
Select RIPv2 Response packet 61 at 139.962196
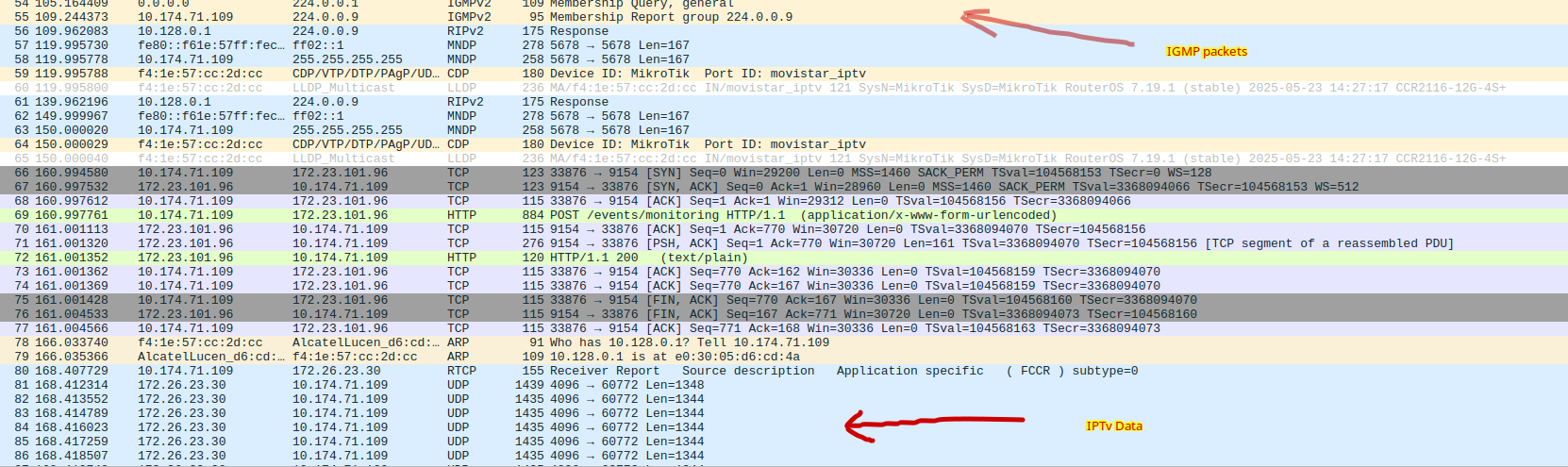pyautogui.click(x=784, y=102)
